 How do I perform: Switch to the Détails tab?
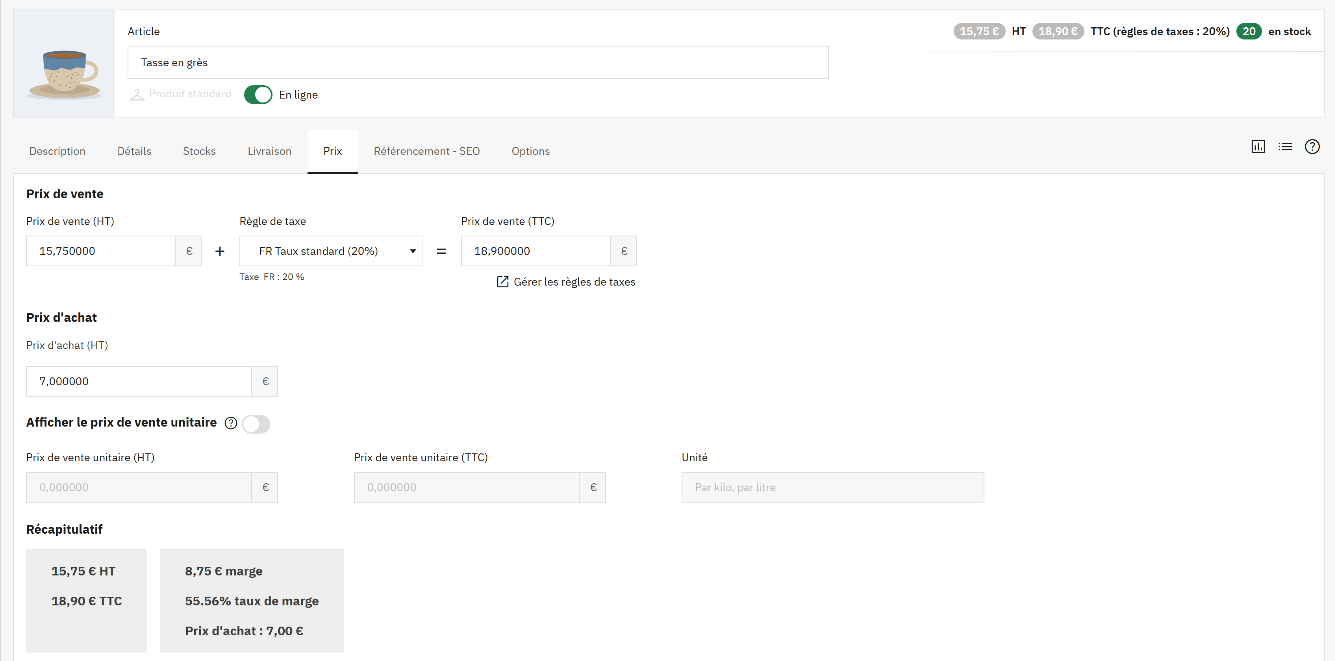point(134,151)
